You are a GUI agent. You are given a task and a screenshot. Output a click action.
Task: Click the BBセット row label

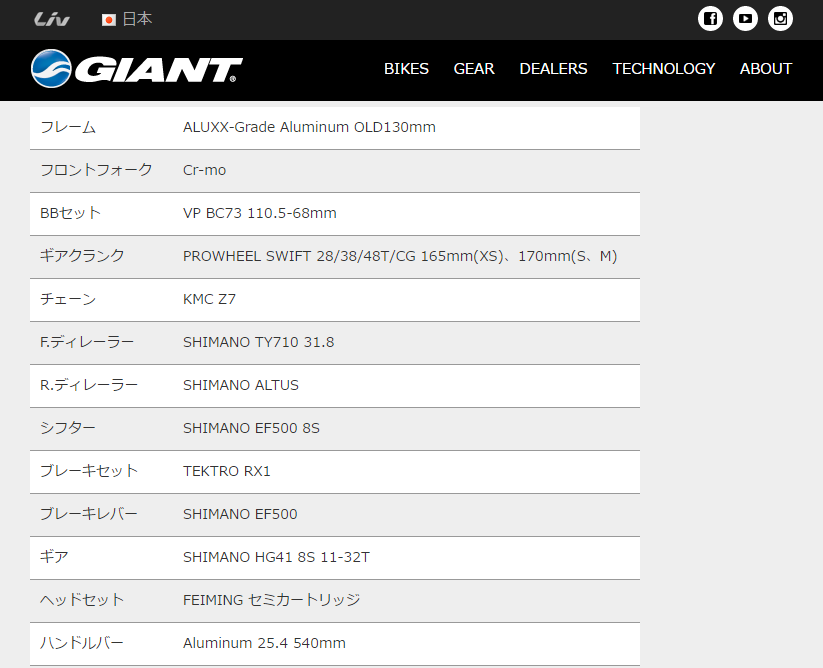[x=70, y=213]
